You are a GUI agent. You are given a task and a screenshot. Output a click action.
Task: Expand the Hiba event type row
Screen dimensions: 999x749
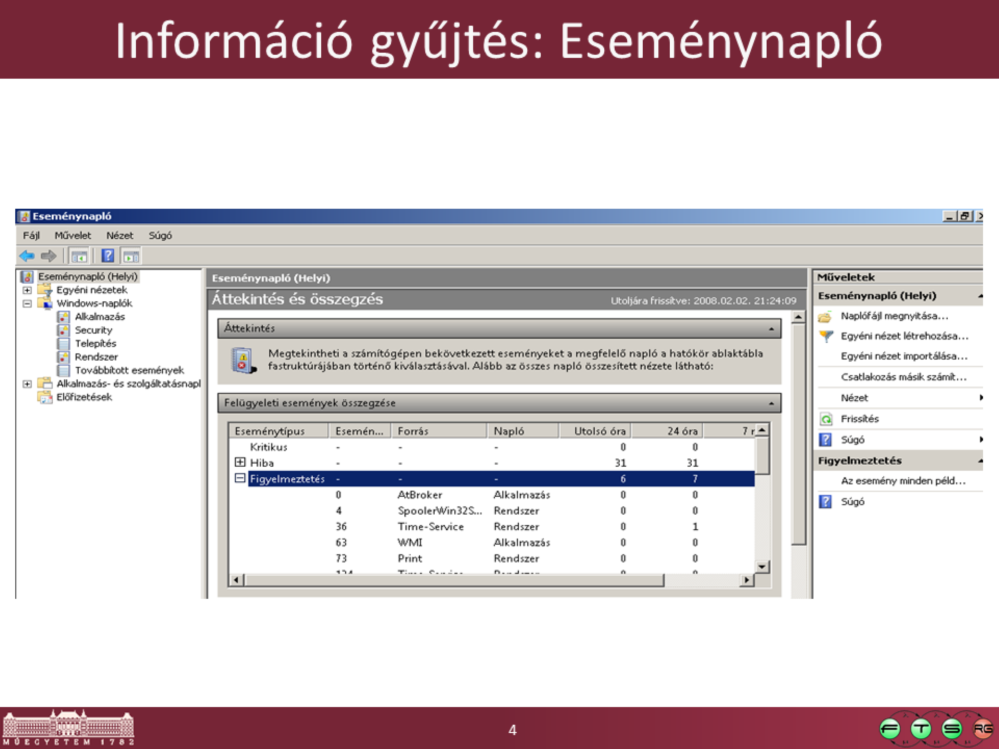[240, 462]
